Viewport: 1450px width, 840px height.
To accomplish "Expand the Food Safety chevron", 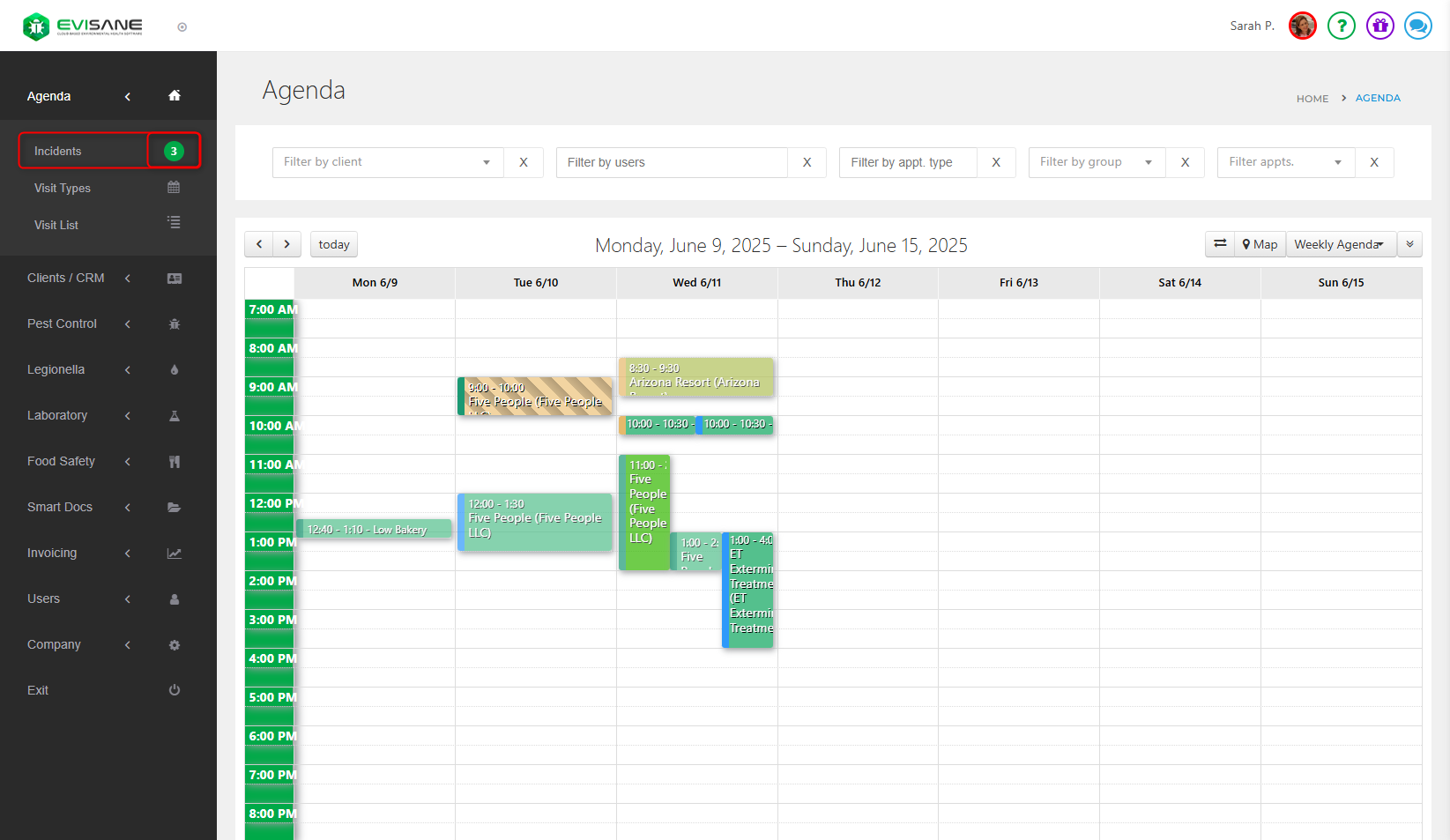I will 128,461.
